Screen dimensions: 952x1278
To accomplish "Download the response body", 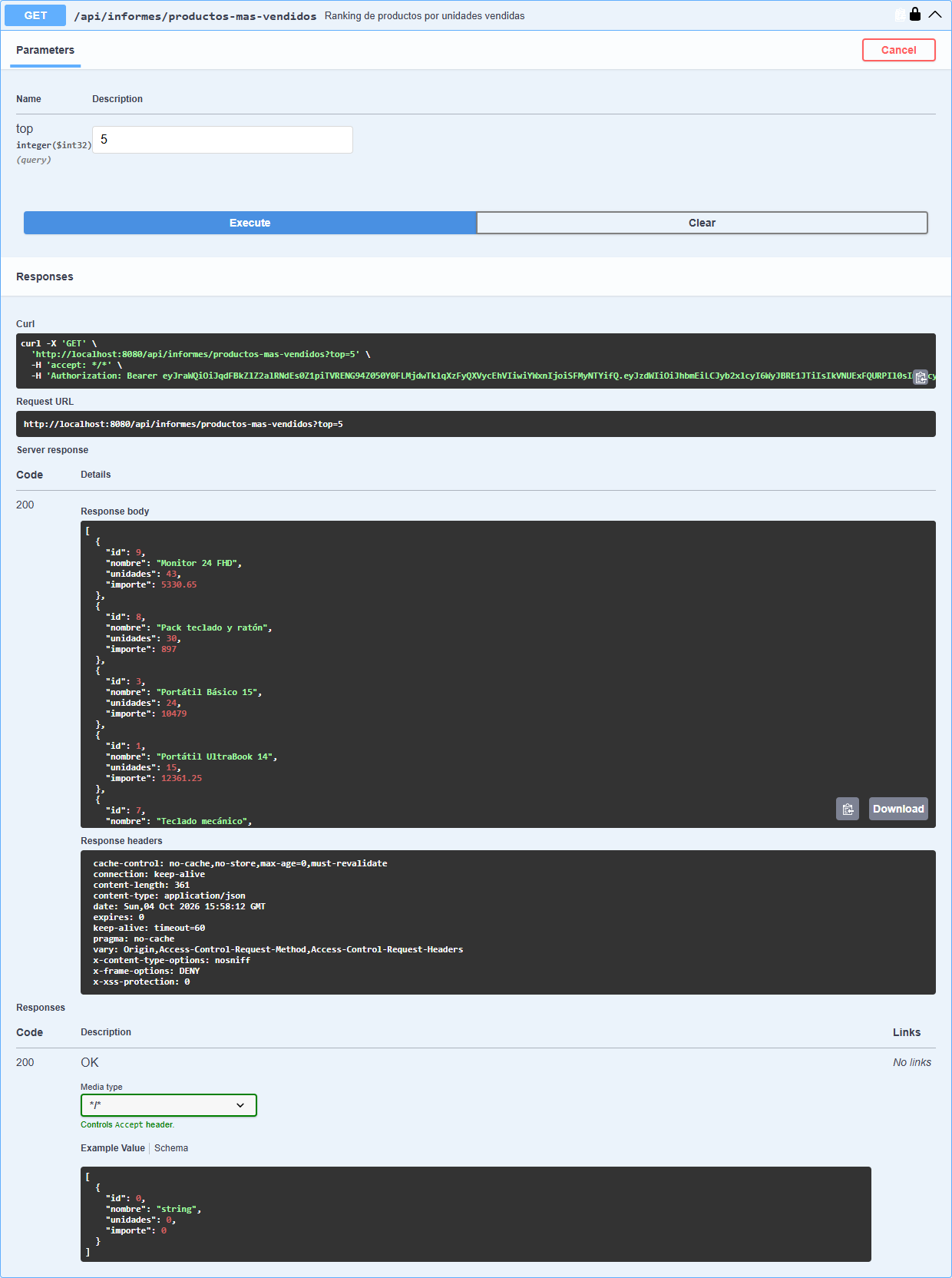I will coord(898,809).
